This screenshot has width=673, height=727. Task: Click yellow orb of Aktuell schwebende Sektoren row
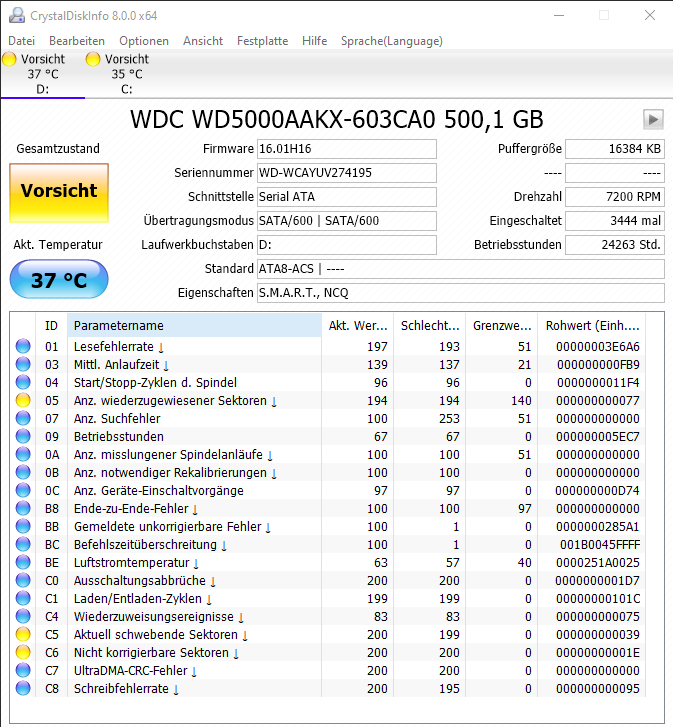pyautogui.click(x=23, y=634)
